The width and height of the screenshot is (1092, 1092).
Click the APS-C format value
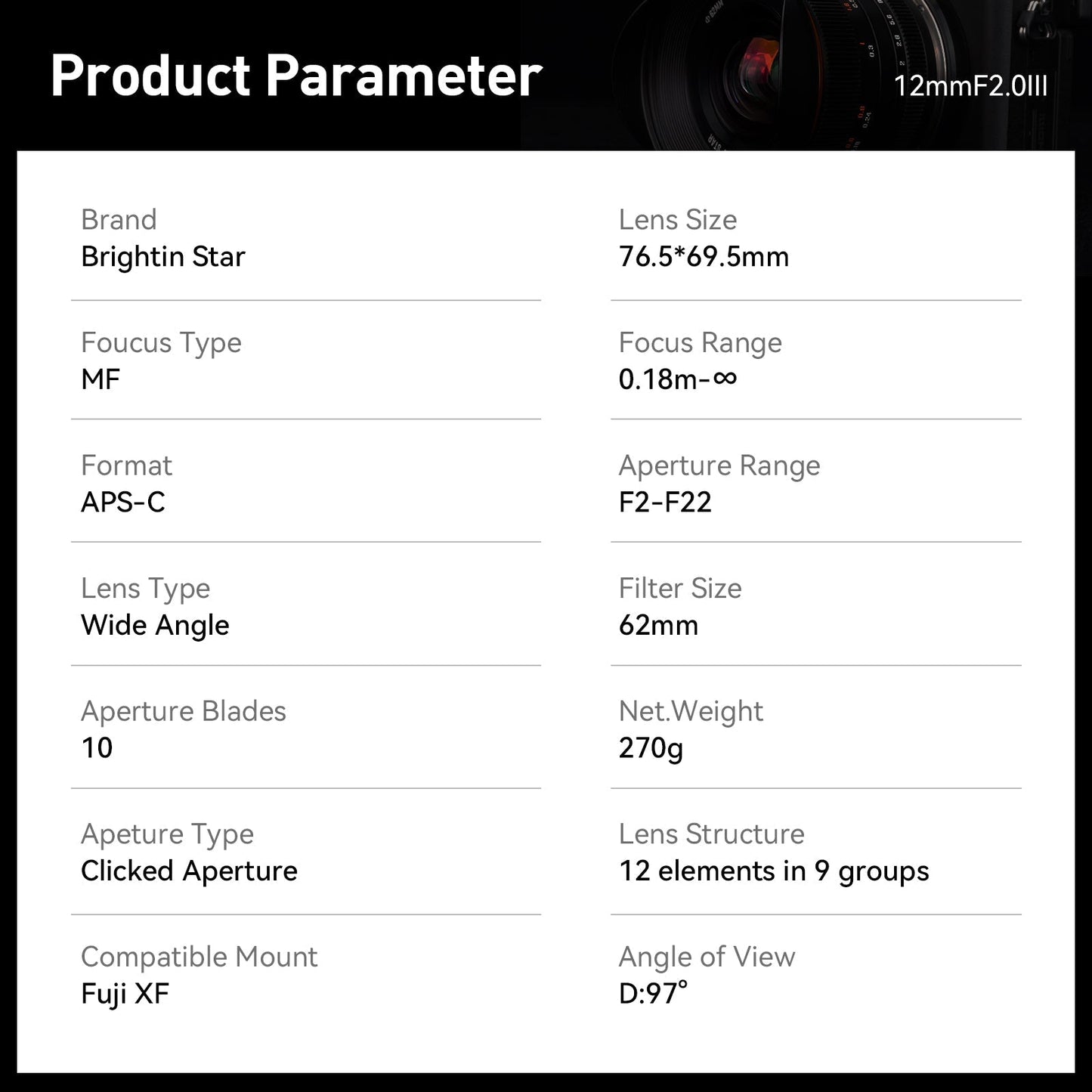pos(123,503)
